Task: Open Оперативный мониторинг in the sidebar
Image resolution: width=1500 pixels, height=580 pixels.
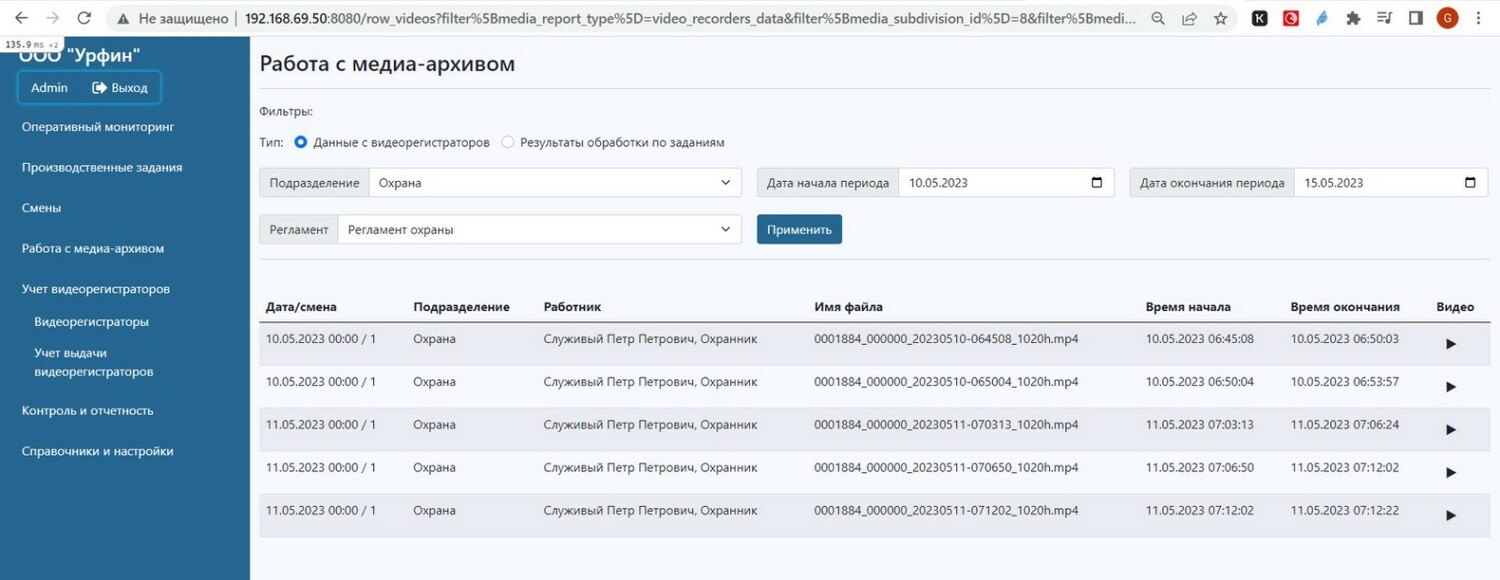Action: tap(98, 127)
